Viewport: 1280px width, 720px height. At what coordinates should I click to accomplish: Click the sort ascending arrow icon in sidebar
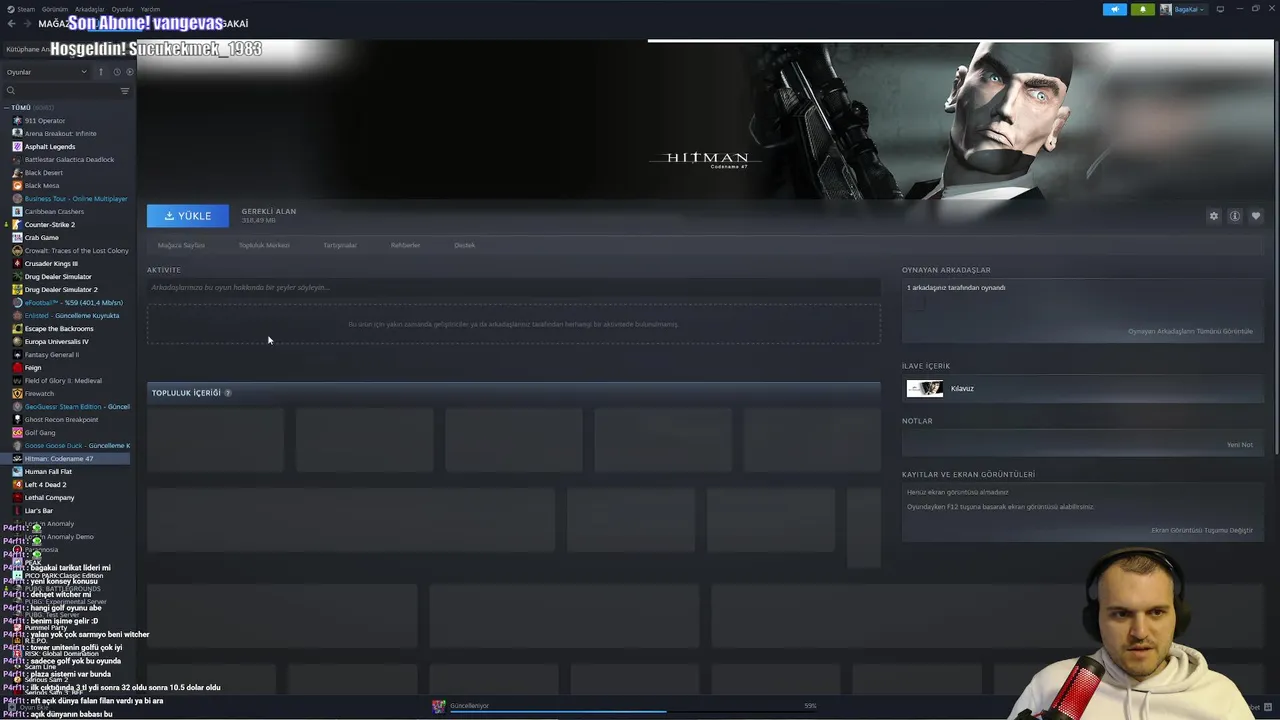point(100,72)
